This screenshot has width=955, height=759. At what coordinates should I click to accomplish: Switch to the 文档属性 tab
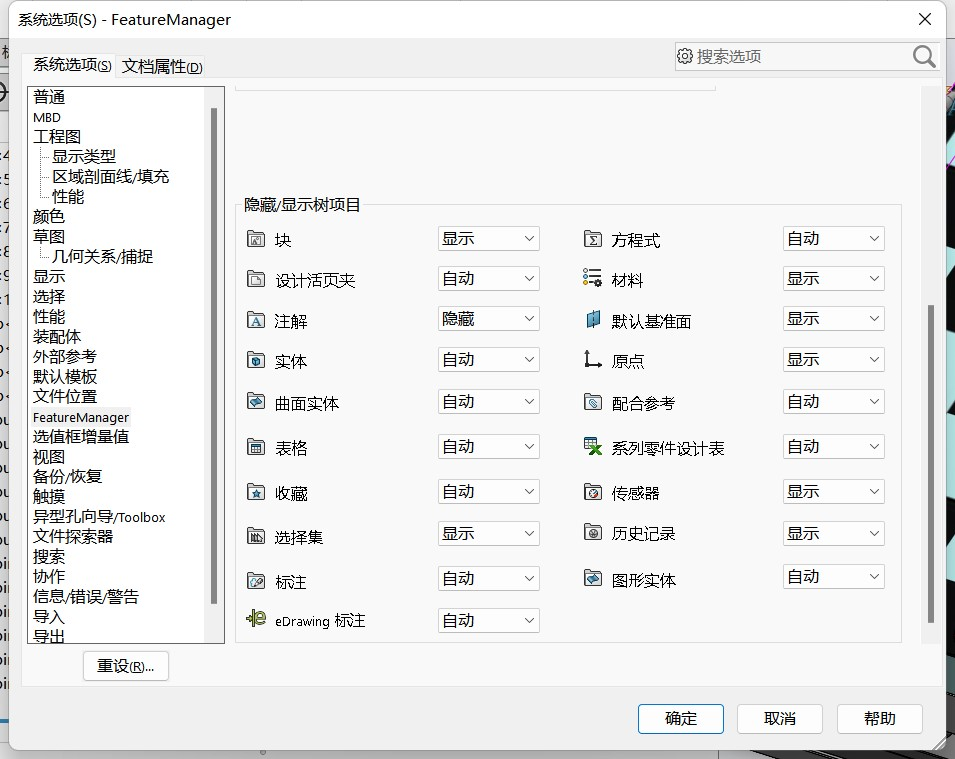click(162, 67)
